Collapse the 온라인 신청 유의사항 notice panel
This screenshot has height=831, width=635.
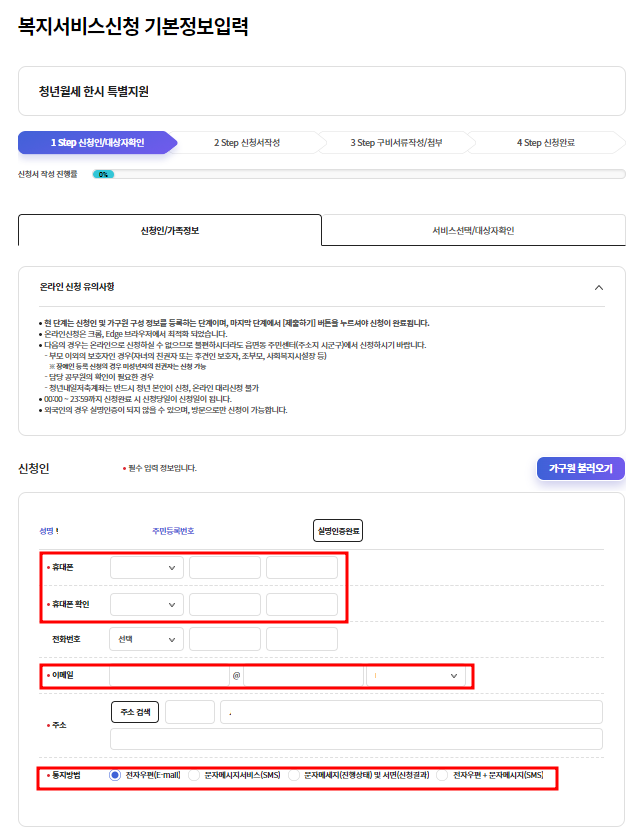click(599, 287)
